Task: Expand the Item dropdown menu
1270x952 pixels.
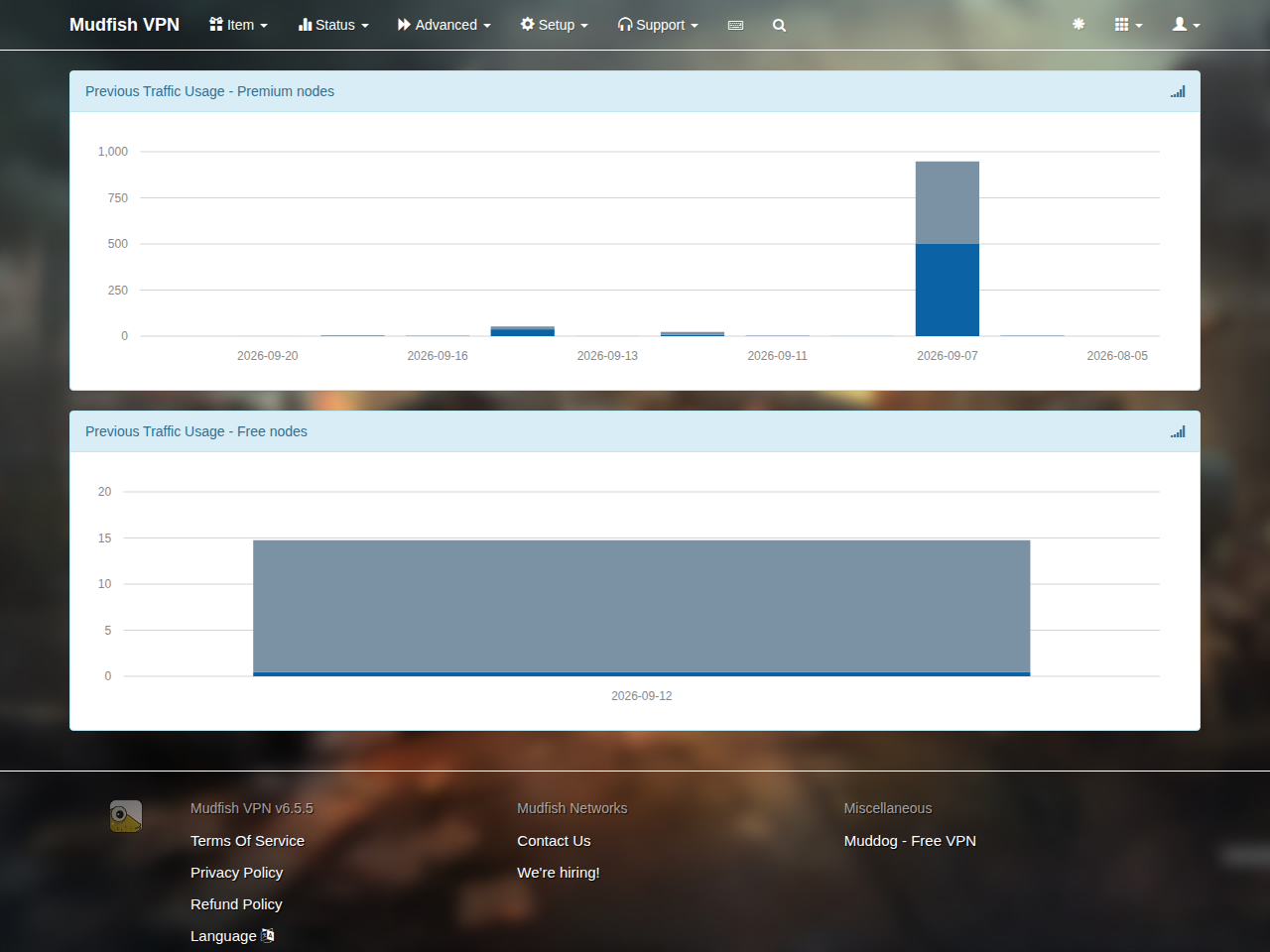Action: (238, 25)
